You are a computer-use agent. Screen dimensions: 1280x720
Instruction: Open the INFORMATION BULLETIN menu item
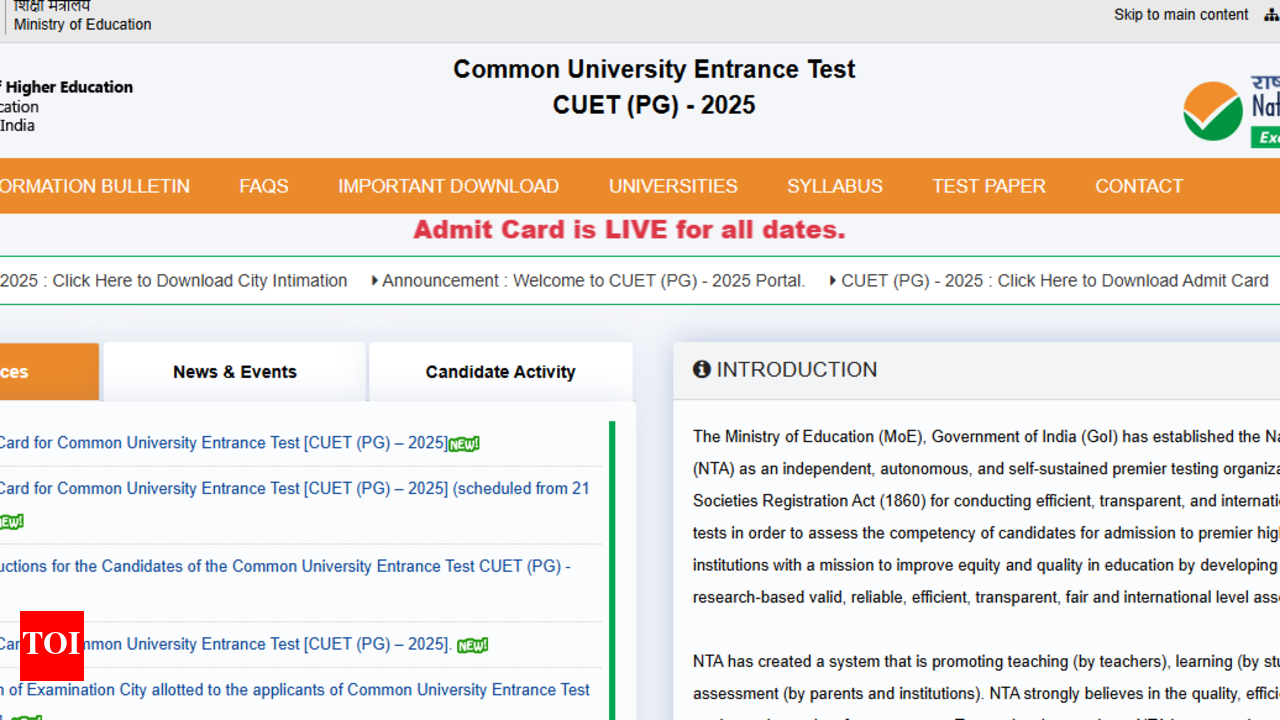pyautogui.click(x=95, y=186)
